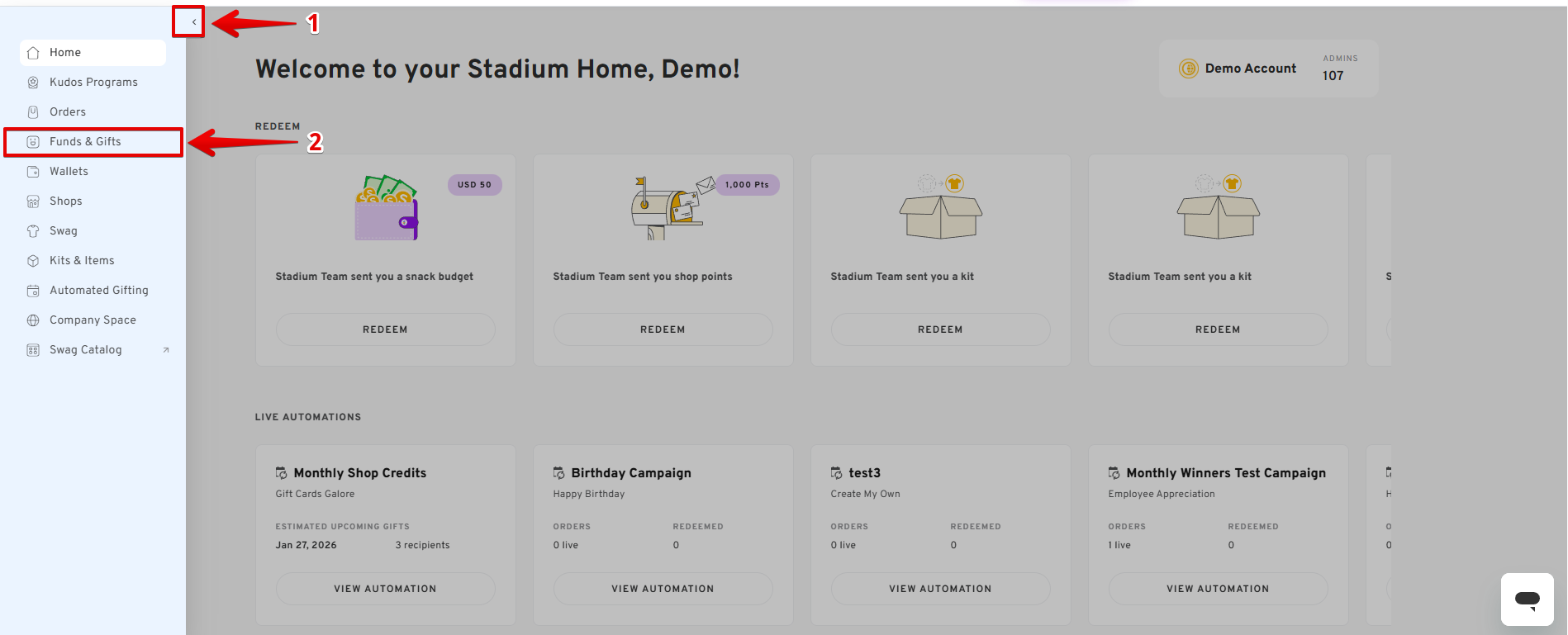
Task: Open Swag Catalog external link arrow
Action: pyautogui.click(x=166, y=350)
